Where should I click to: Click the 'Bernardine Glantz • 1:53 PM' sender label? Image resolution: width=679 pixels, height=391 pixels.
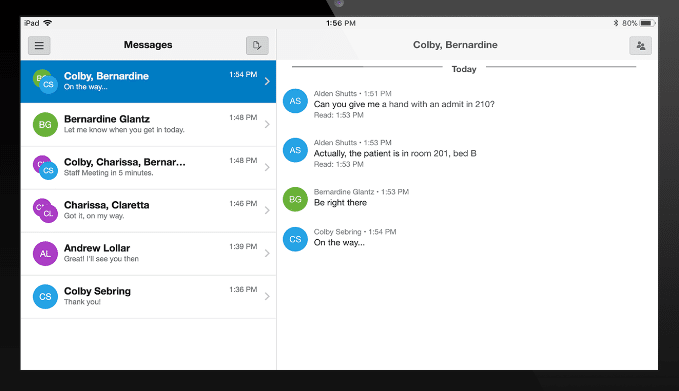[361, 192]
